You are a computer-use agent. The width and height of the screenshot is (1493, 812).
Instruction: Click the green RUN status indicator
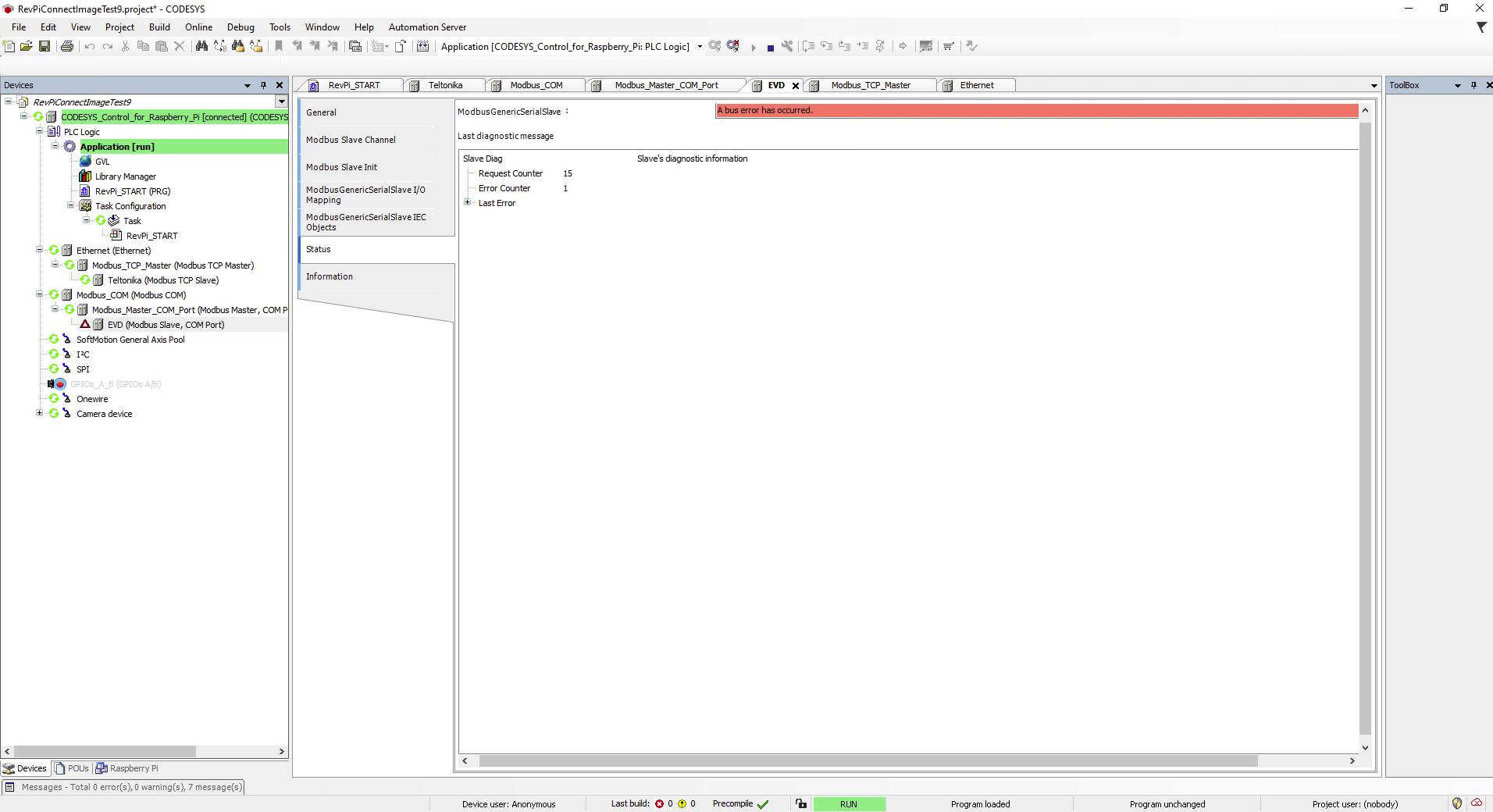coord(849,804)
